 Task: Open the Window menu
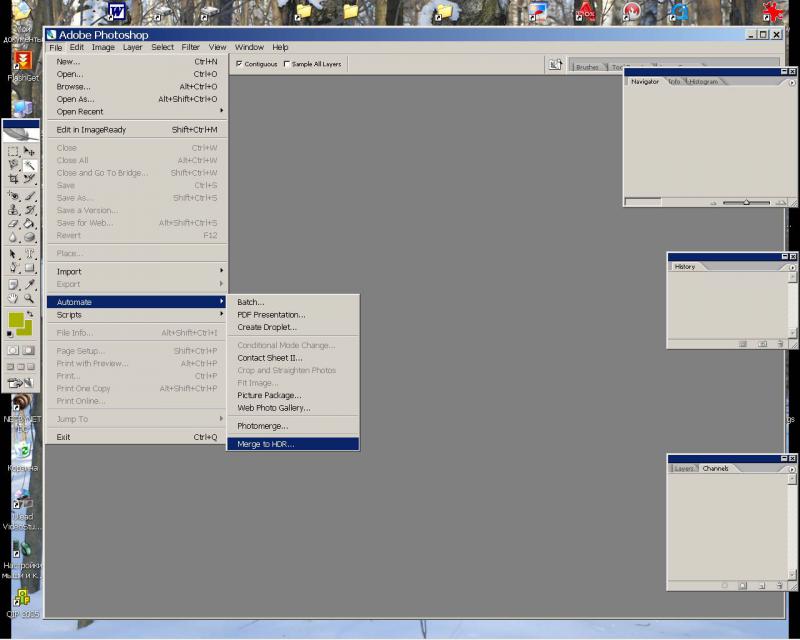click(x=249, y=47)
